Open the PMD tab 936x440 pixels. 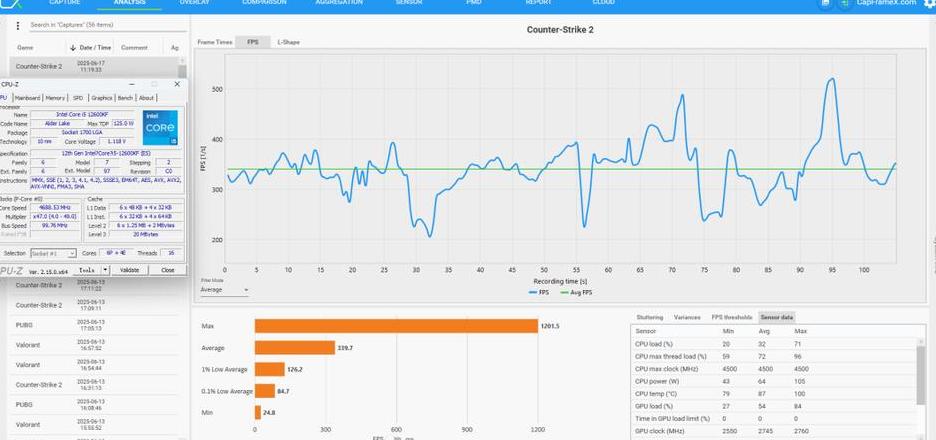point(473,3)
